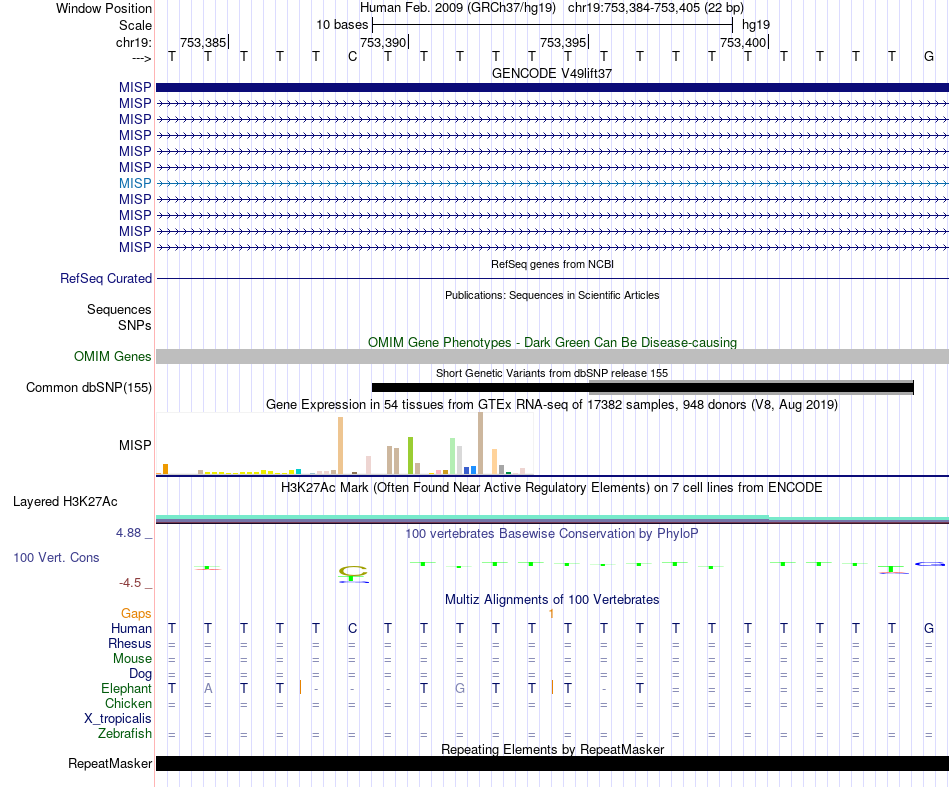Open the 'RefSeq genes from NCBI' track title
Screen dimensions: 950x787
552,264
